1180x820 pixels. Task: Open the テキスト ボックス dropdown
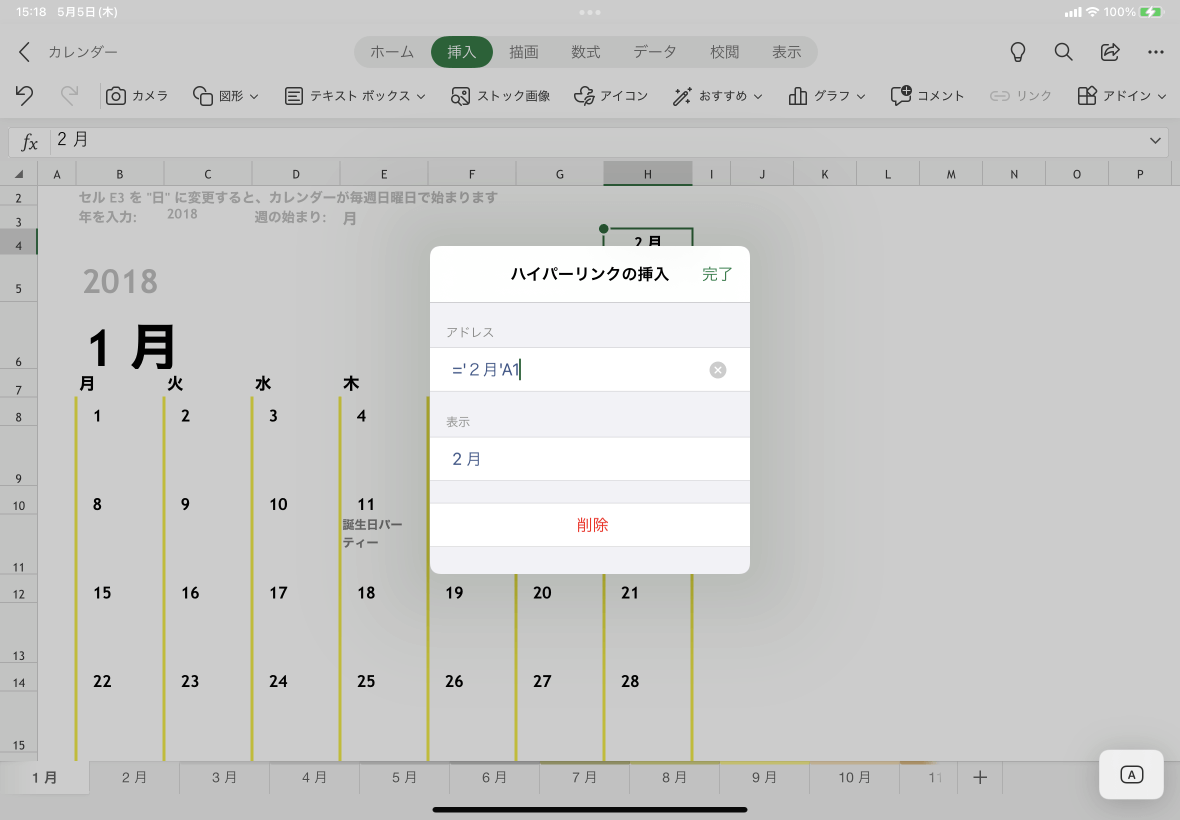355,96
